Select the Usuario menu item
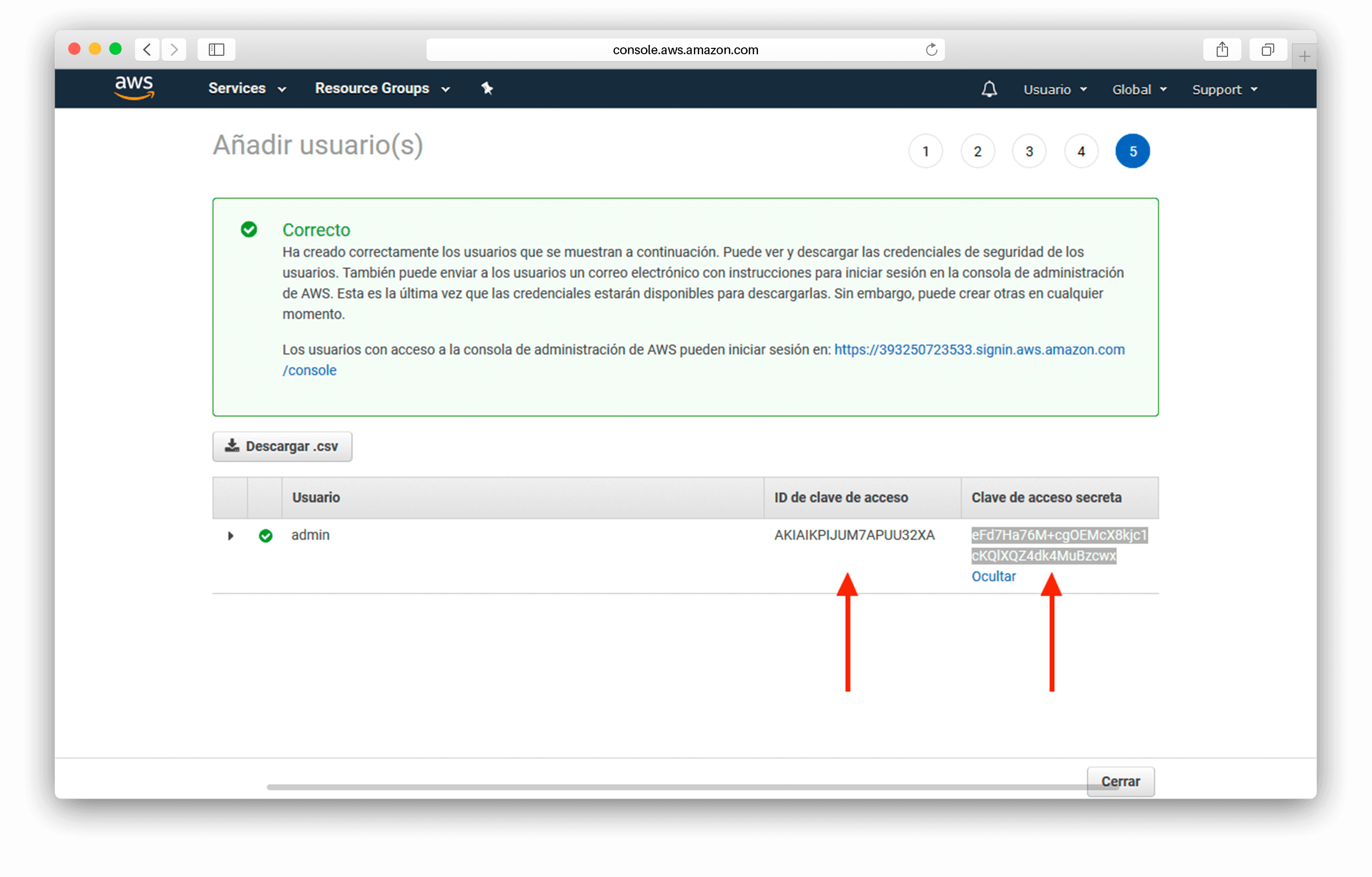1372x877 pixels. click(1049, 89)
